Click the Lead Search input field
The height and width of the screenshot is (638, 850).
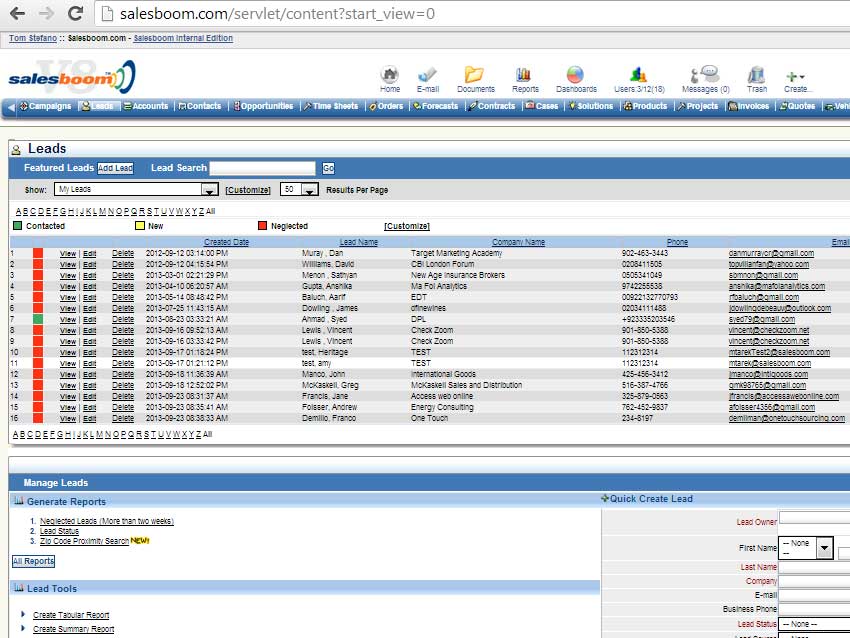tap(263, 168)
